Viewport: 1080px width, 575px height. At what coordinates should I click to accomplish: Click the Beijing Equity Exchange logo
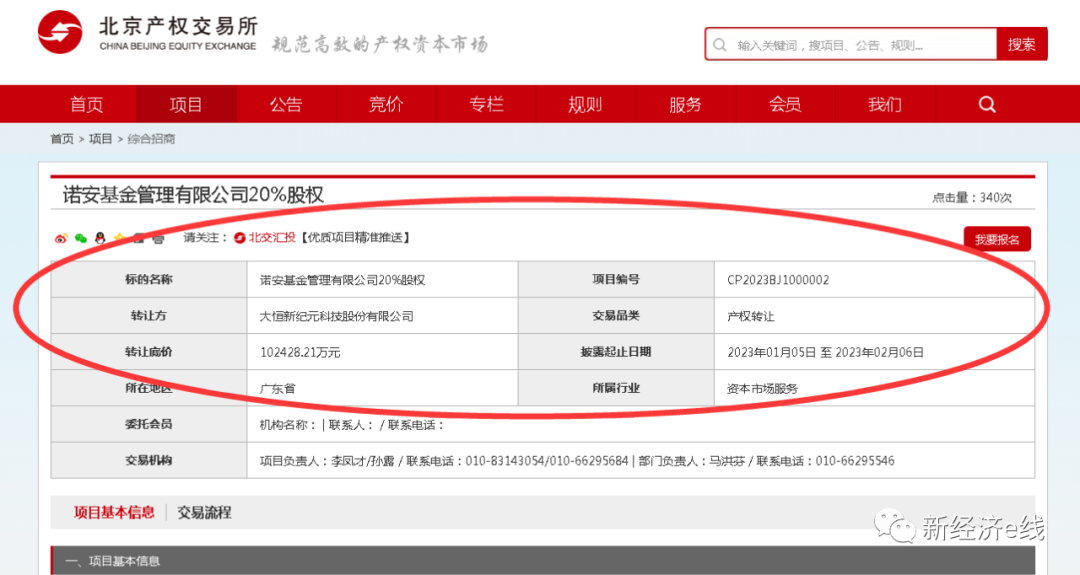(x=60, y=33)
